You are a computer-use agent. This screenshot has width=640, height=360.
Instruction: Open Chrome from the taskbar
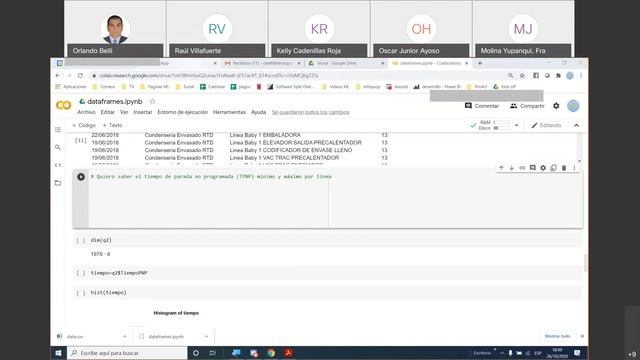271,353
